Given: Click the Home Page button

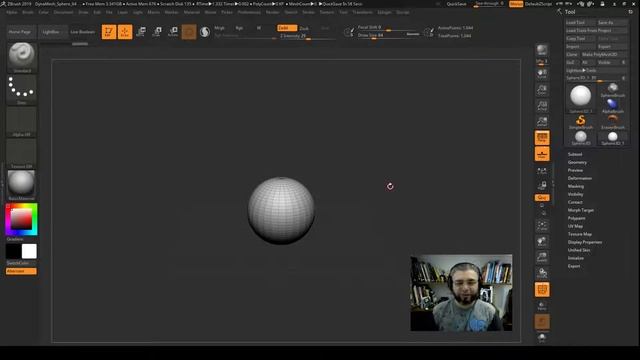Looking at the screenshot, I should click(x=20, y=31).
